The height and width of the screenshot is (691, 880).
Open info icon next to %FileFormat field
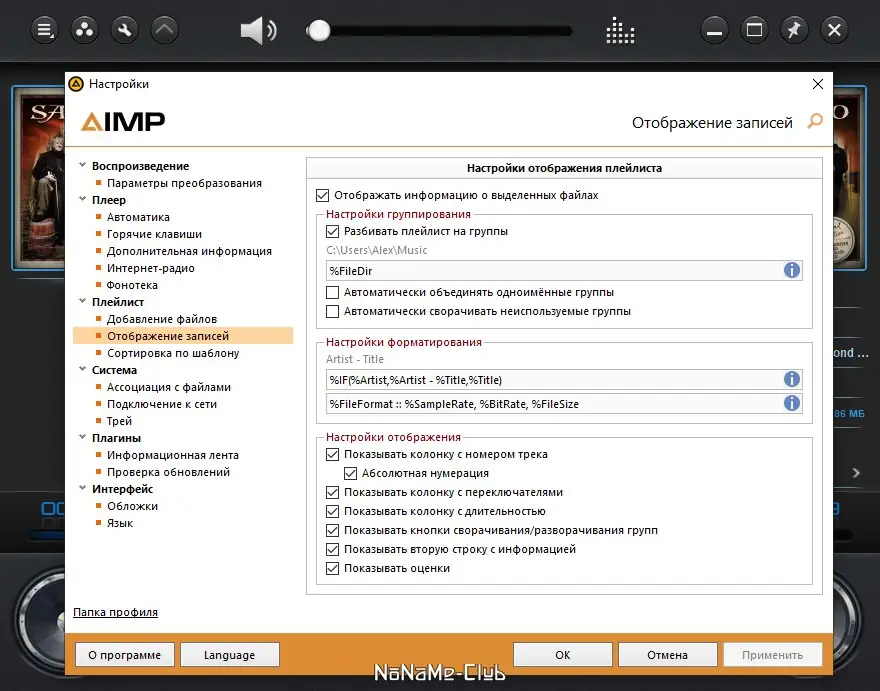(x=791, y=403)
